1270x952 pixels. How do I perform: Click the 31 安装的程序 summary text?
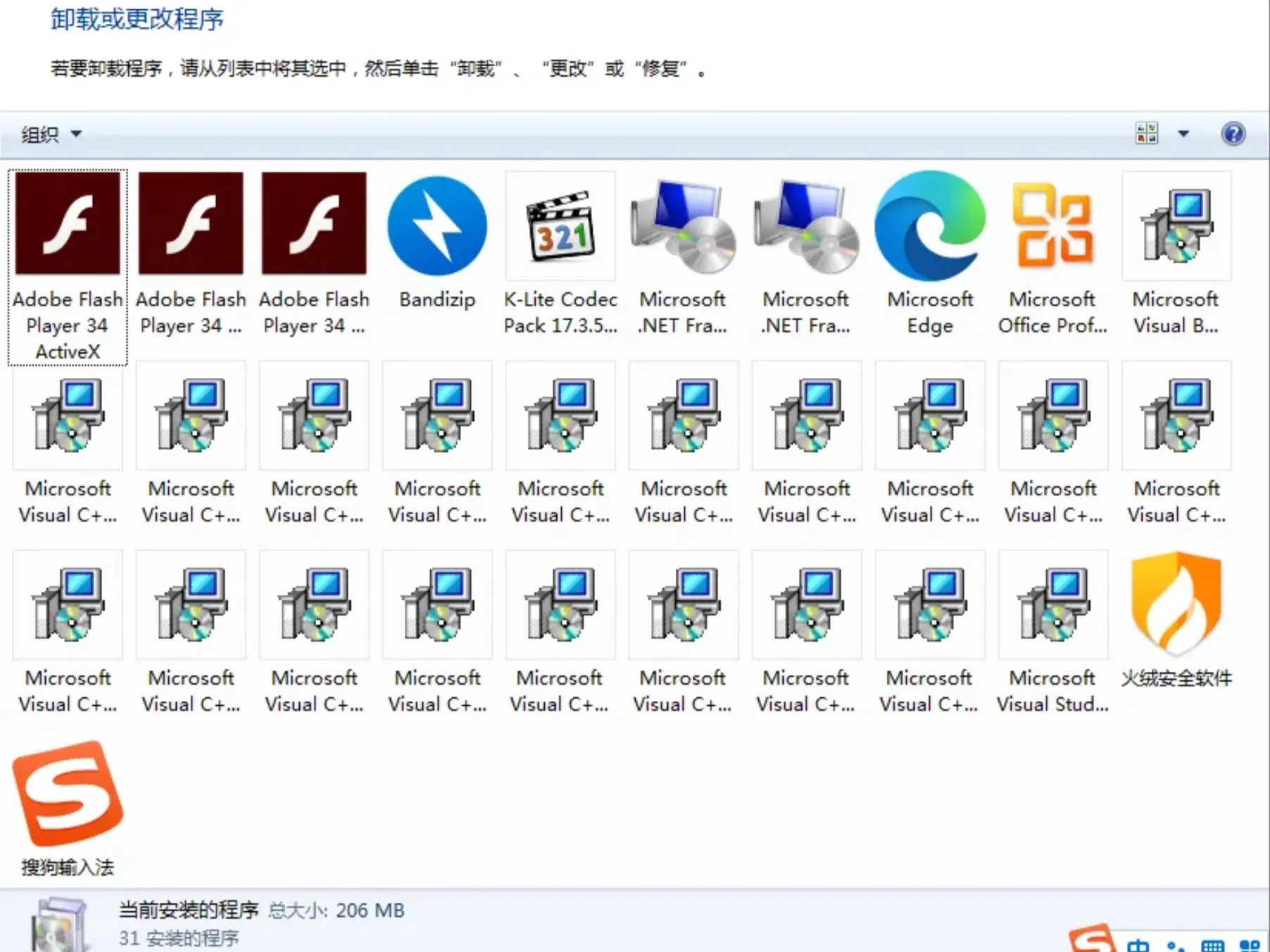[x=179, y=938]
